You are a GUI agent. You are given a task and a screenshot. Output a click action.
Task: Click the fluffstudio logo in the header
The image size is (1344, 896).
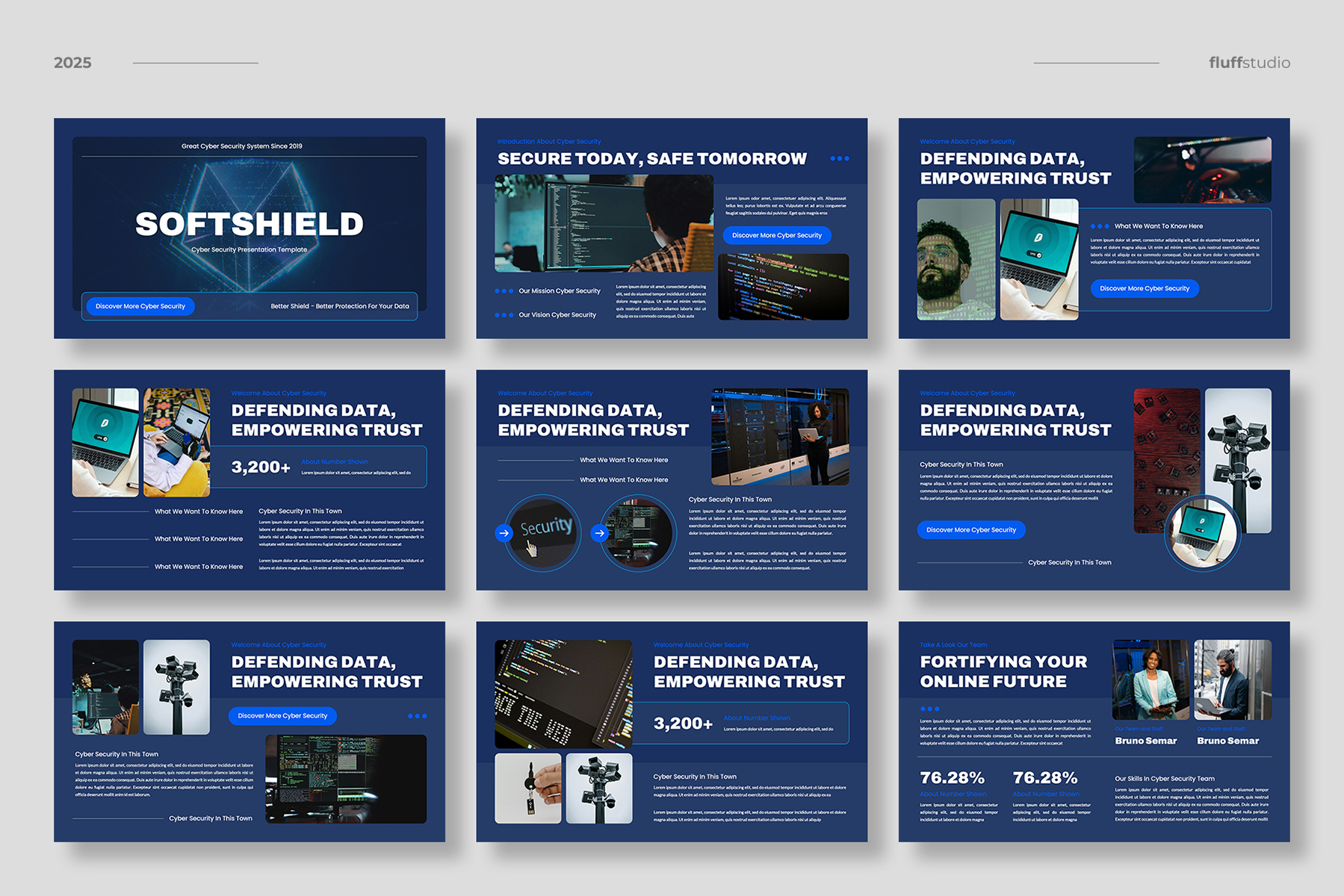1249,63
